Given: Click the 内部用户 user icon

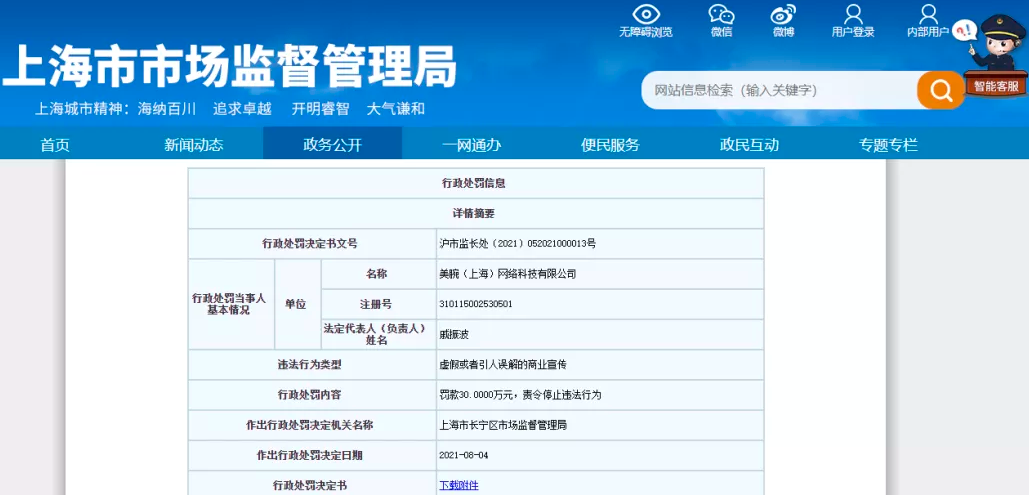Looking at the screenshot, I should tap(929, 14).
